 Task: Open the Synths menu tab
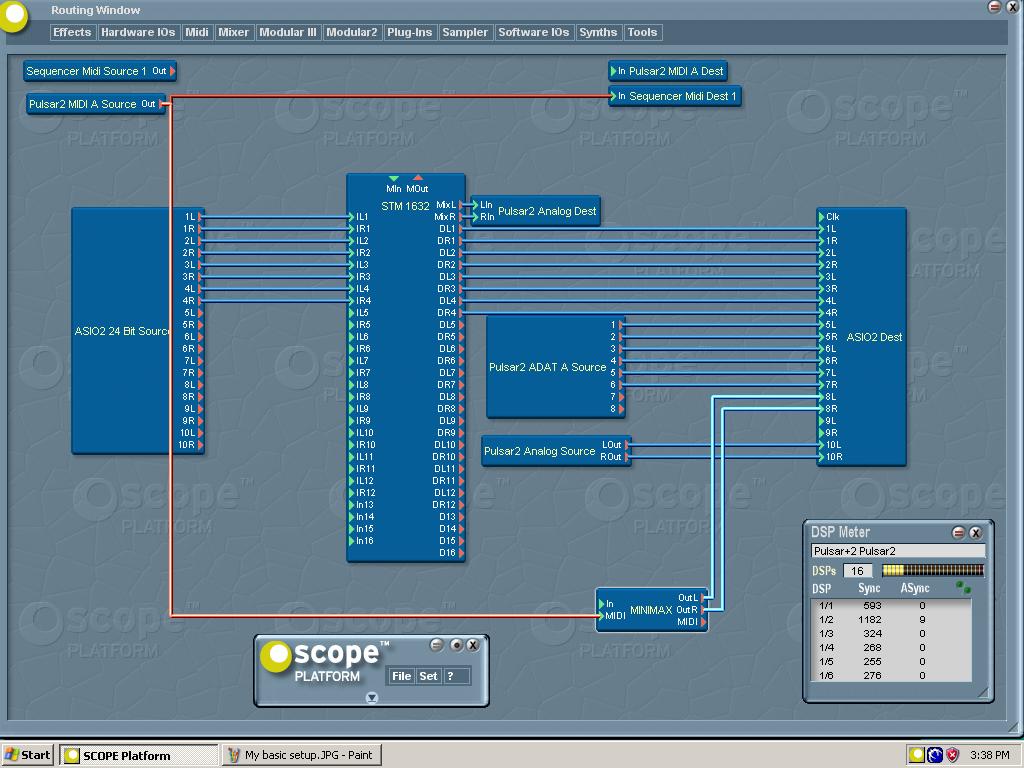click(x=598, y=32)
